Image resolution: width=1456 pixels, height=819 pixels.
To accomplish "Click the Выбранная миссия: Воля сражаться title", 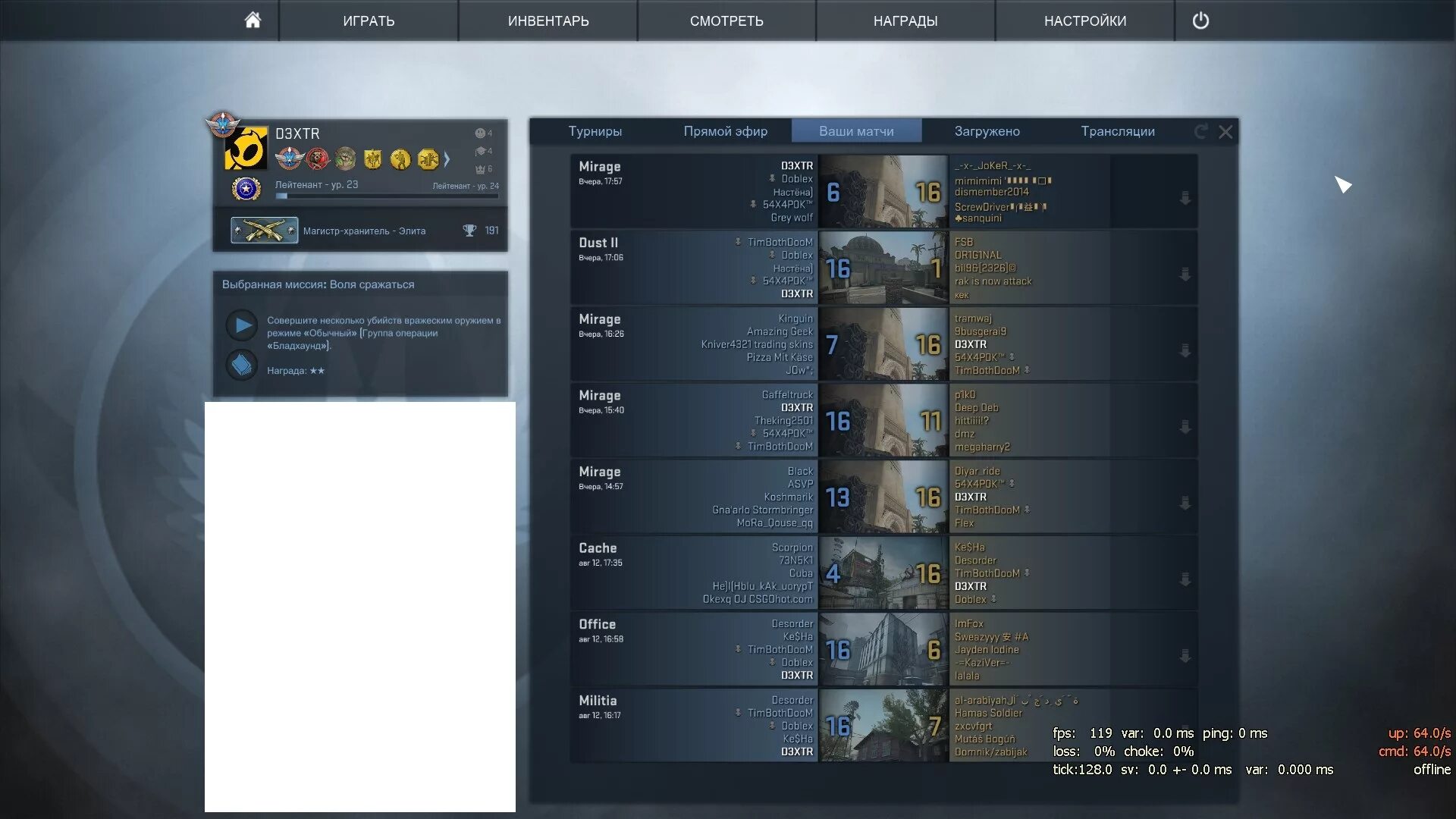I will pyautogui.click(x=318, y=284).
